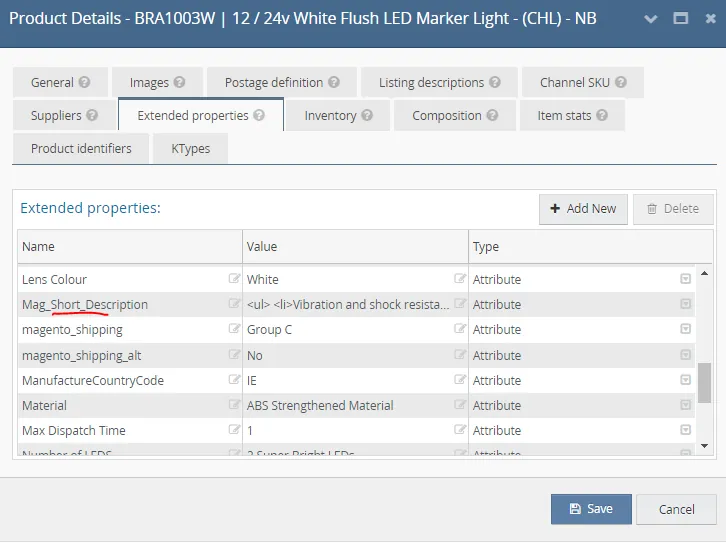Click help icon next to Extended properties tab
Viewport: 726px width, 554px height.
259,115
